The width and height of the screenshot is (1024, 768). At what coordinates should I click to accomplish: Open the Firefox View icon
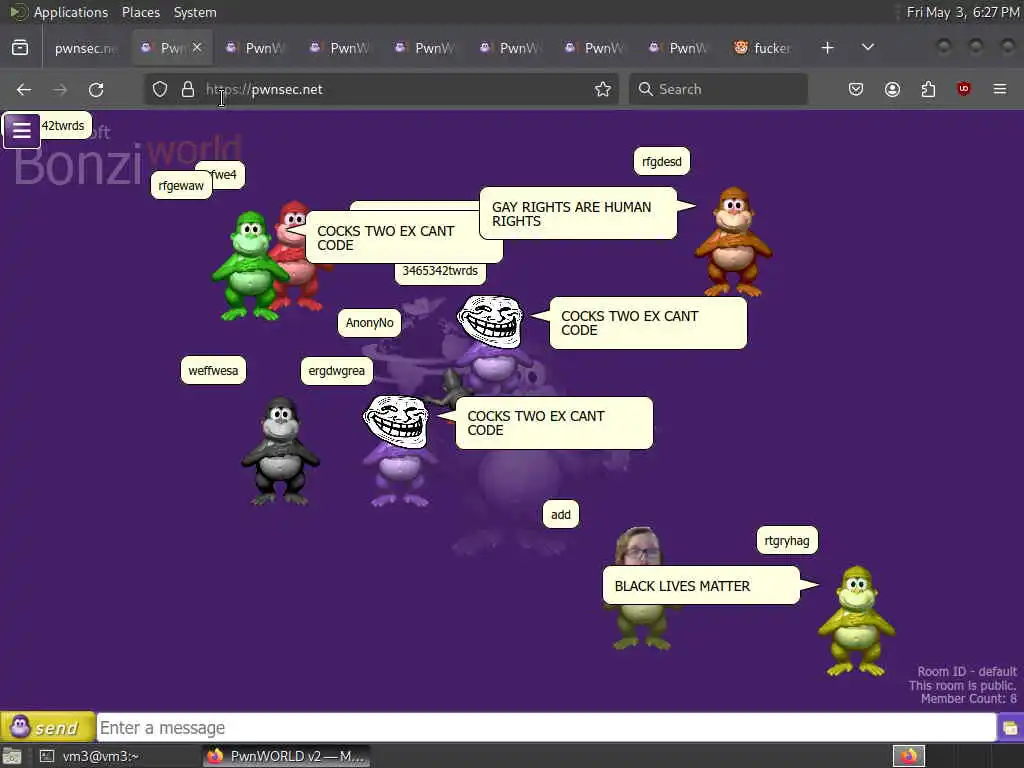click(20, 48)
